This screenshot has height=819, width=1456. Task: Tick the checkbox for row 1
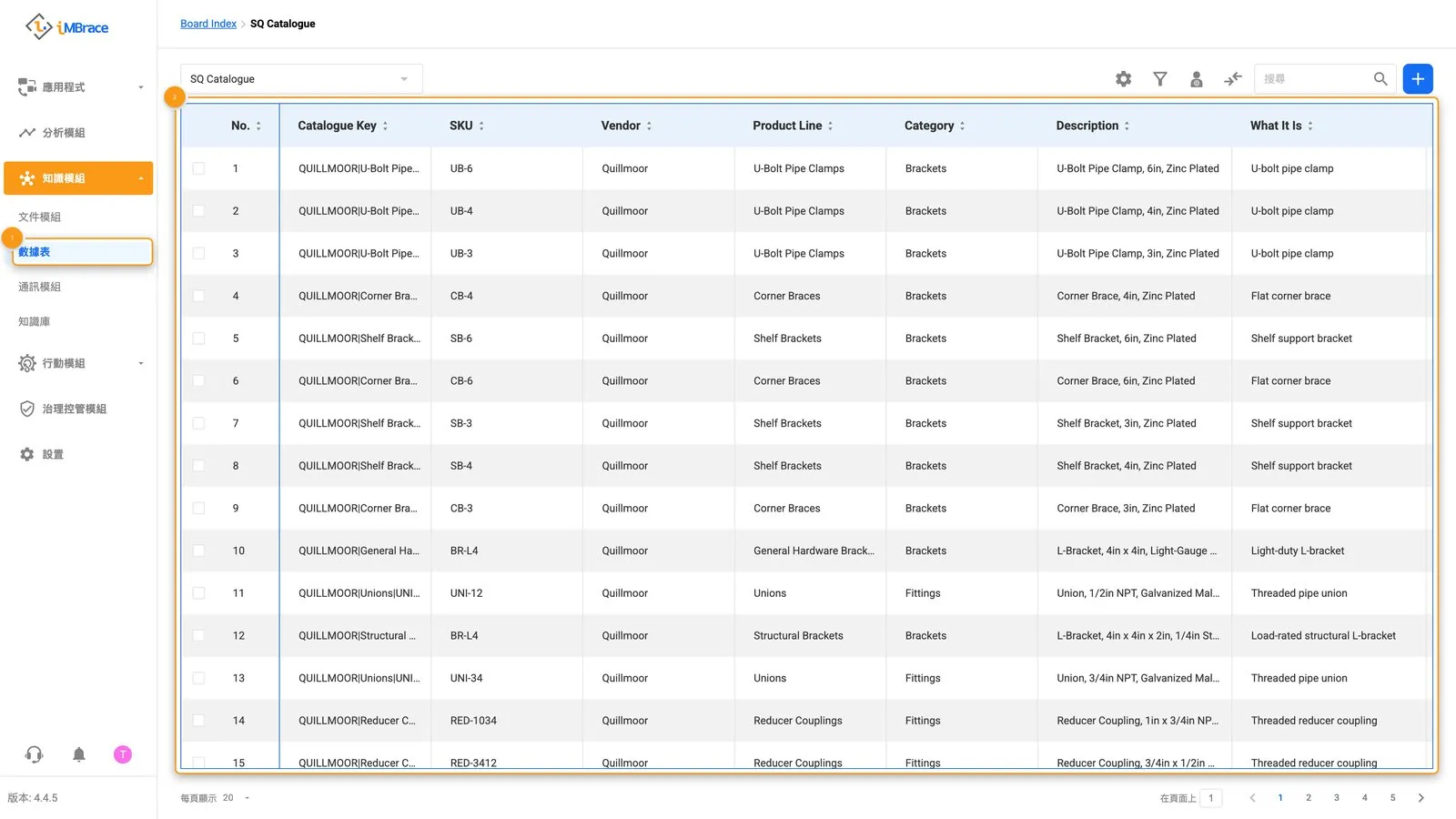click(198, 168)
